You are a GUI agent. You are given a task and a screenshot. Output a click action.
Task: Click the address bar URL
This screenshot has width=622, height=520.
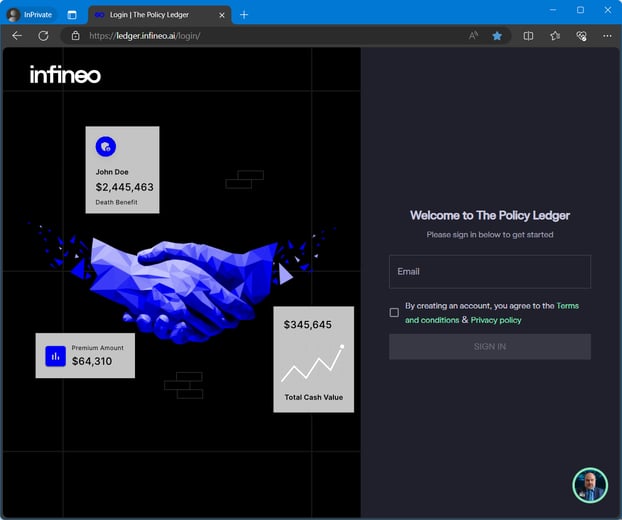145,36
